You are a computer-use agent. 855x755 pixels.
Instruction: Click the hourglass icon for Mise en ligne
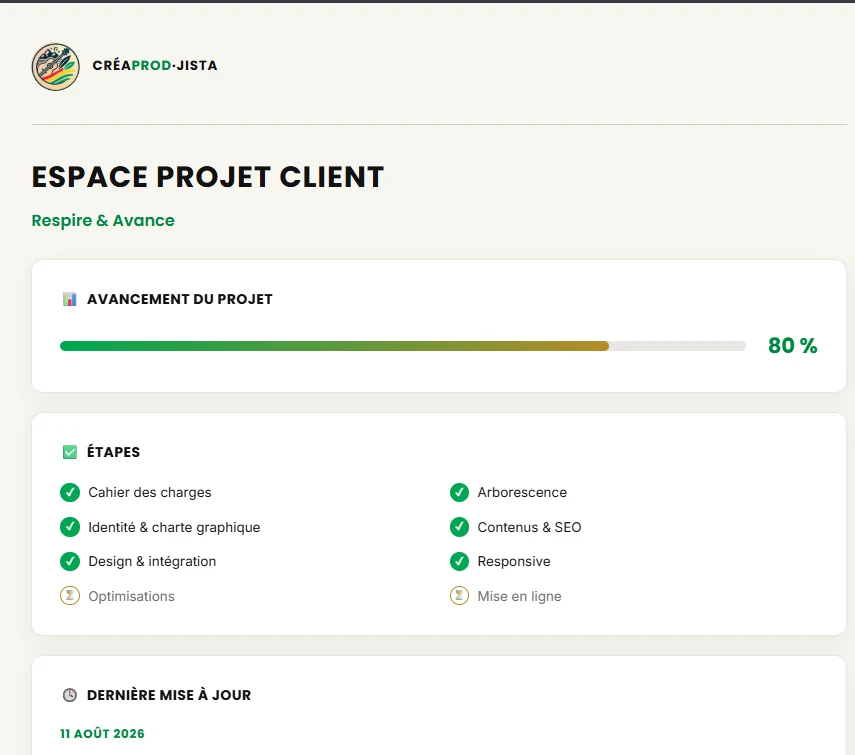[459, 596]
